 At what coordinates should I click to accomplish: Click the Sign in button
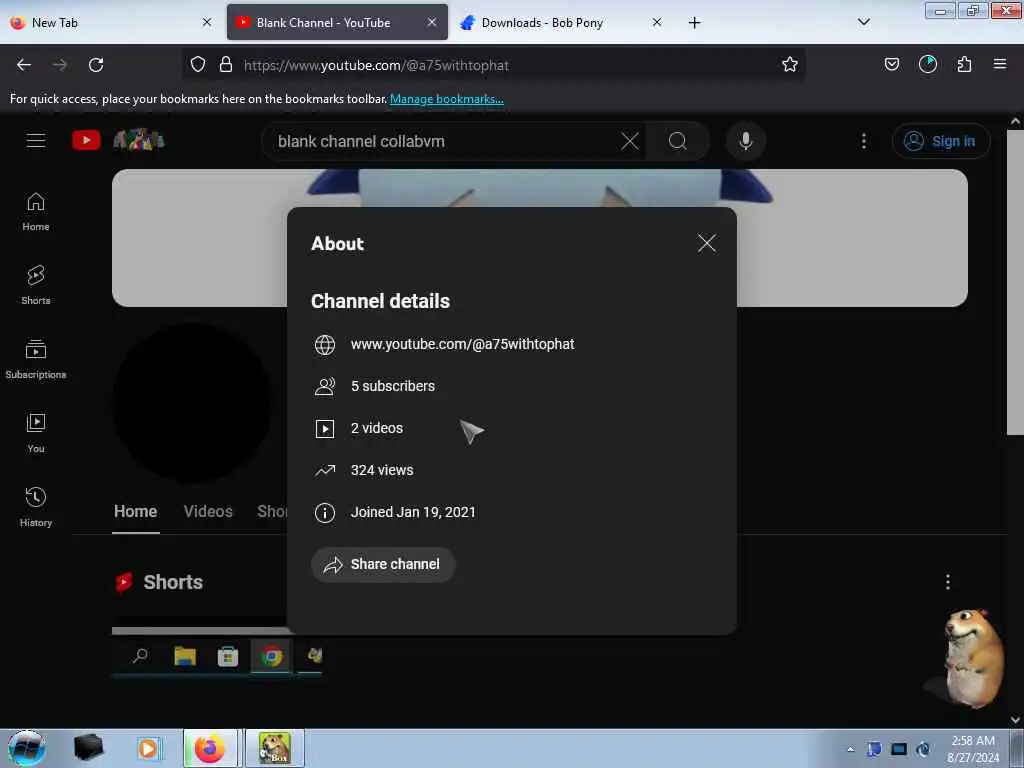coord(940,141)
